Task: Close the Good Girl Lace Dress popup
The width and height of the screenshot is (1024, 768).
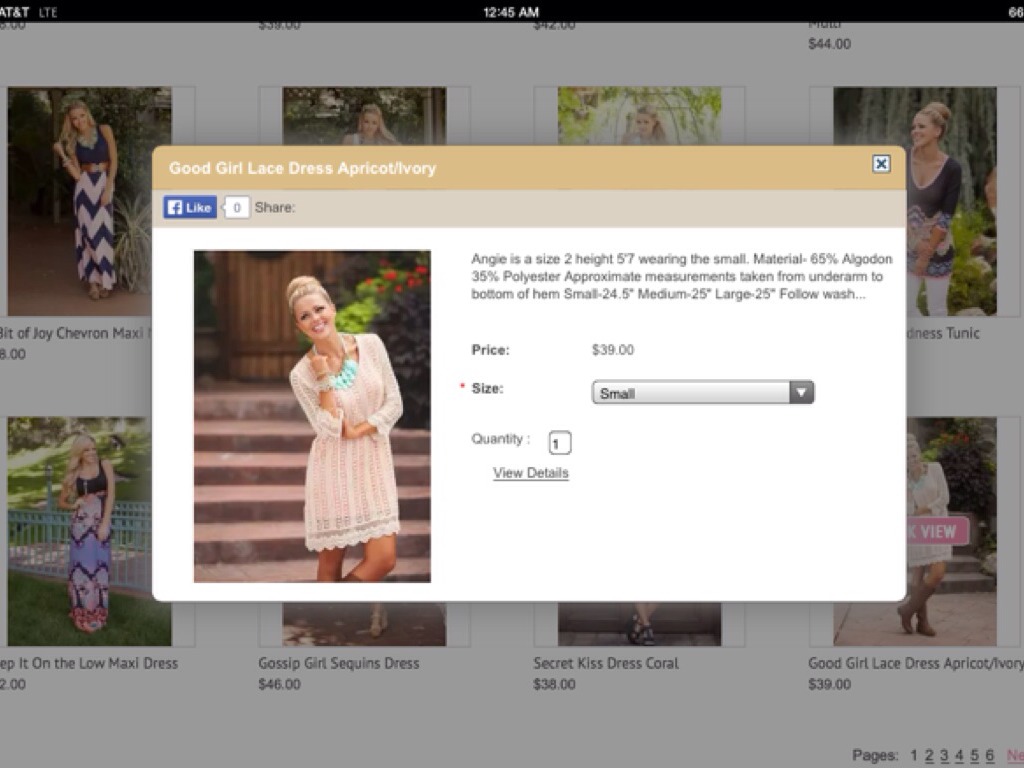Action: point(881,164)
